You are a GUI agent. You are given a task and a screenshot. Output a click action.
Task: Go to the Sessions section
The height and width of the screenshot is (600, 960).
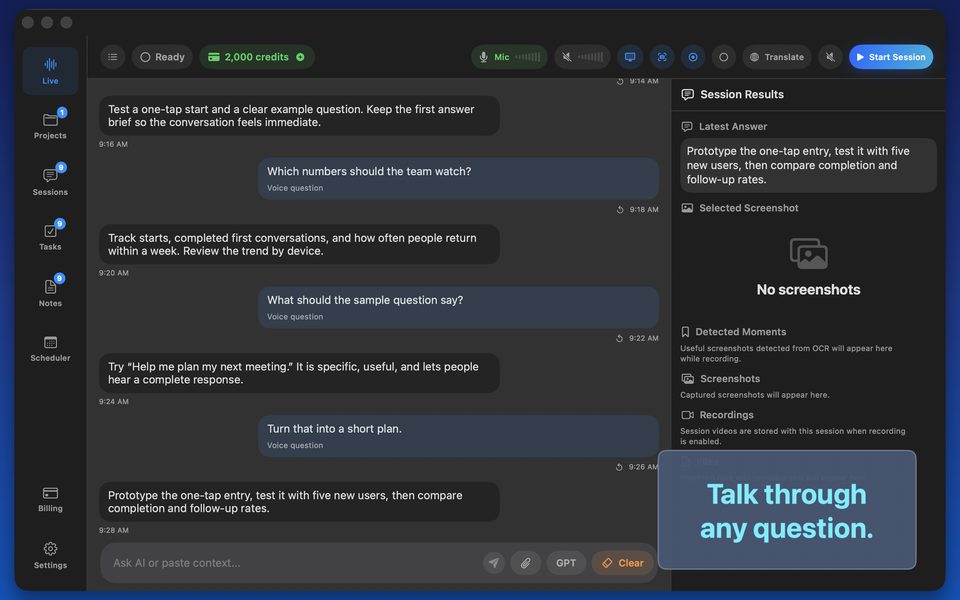(50, 181)
